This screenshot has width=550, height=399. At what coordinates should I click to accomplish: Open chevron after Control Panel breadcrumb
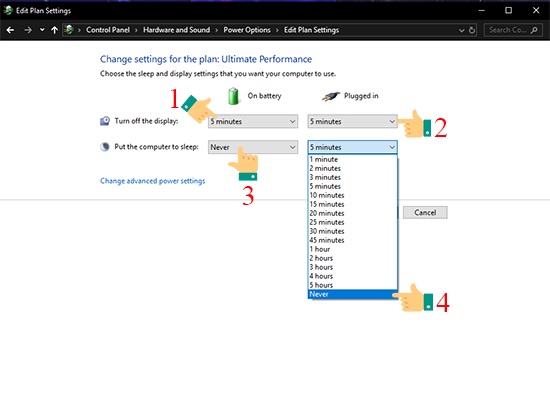pos(136,31)
